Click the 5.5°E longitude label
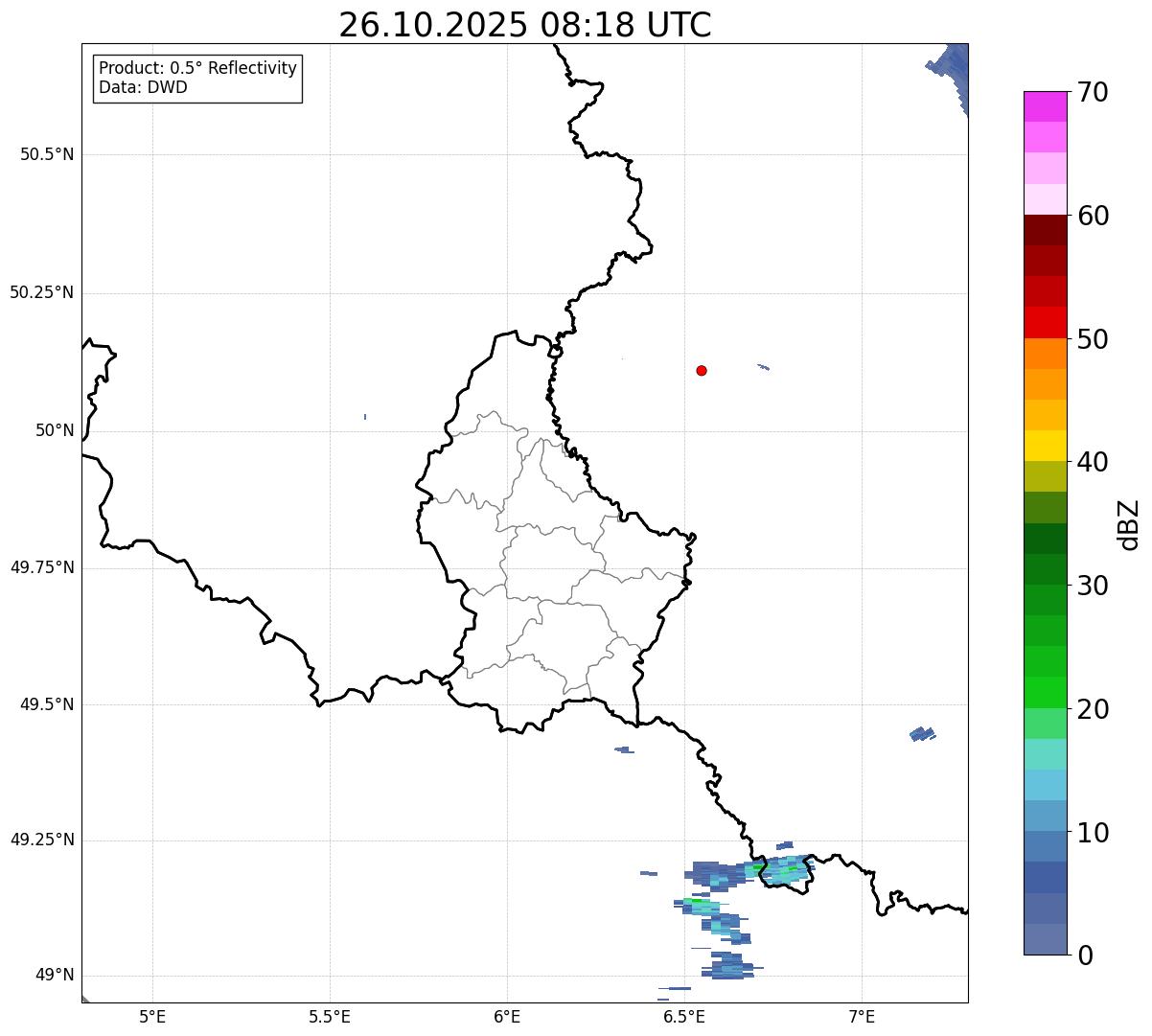This screenshot has width=1152, height=1036. click(x=330, y=1016)
